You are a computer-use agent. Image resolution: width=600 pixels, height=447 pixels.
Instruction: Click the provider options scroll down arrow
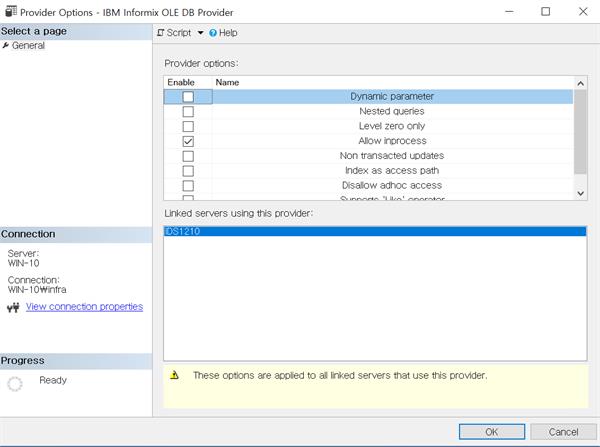[580, 193]
